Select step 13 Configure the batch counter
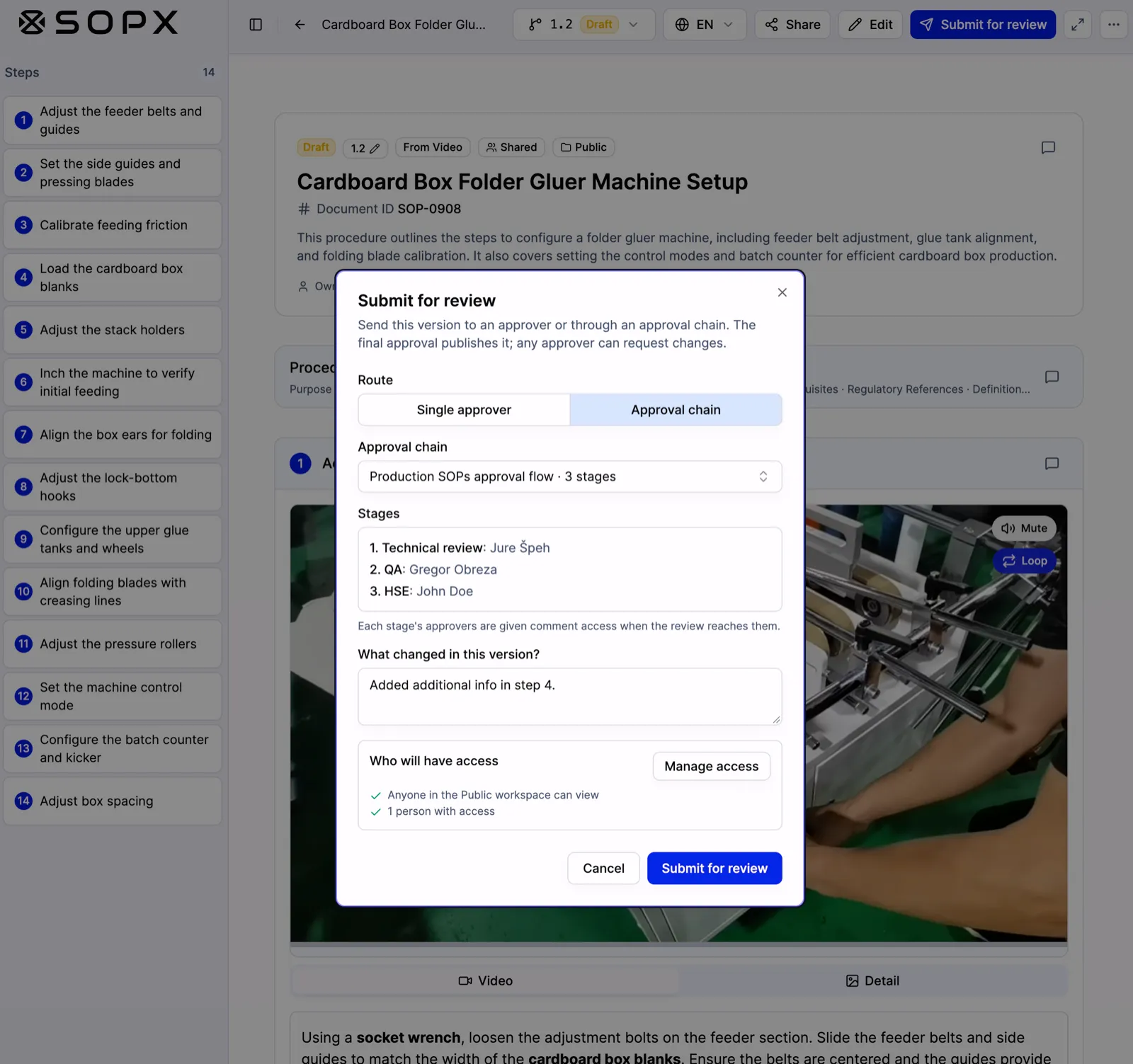The image size is (1133, 1064). pyautogui.click(x=113, y=749)
